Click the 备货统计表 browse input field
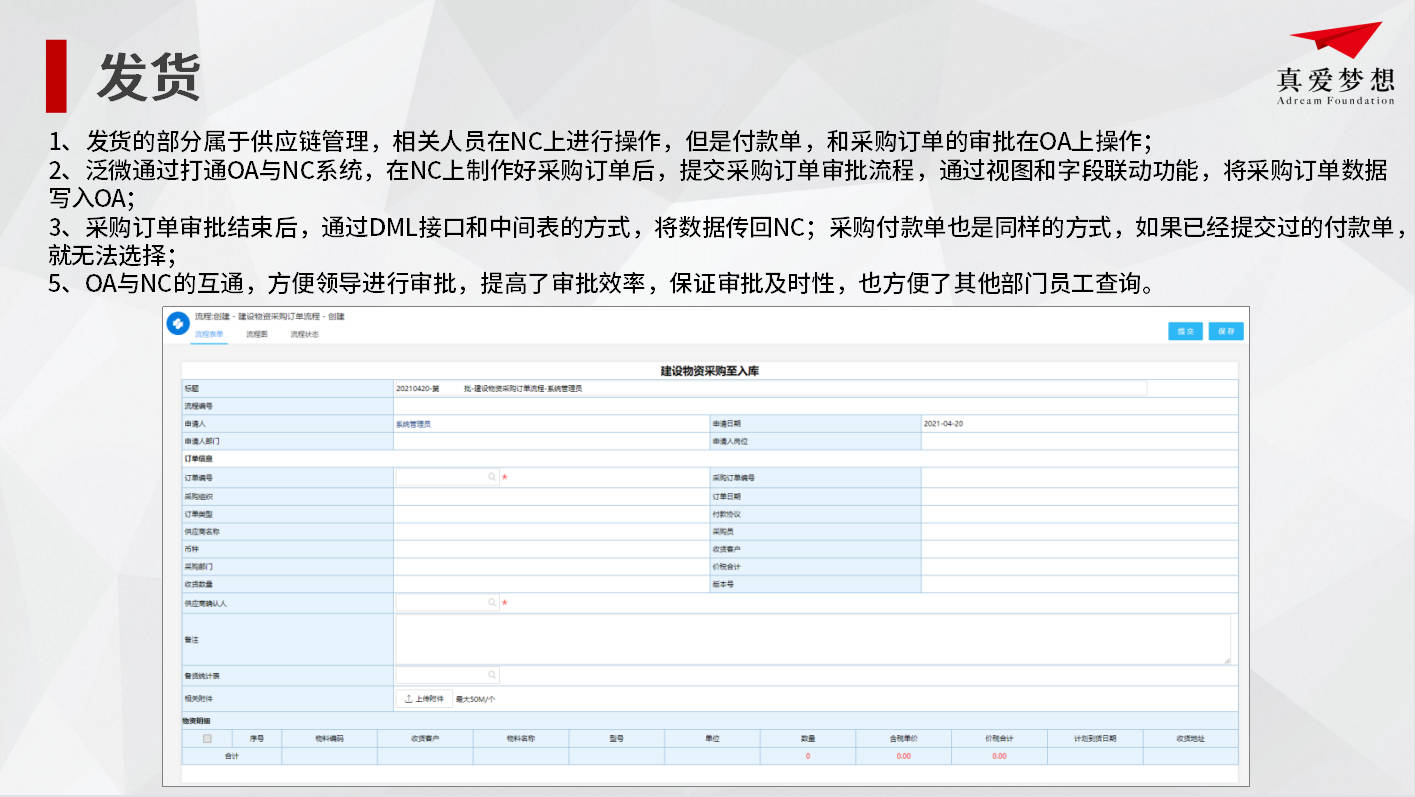This screenshot has width=1415, height=797. pyautogui.click(x=447, y=675)
